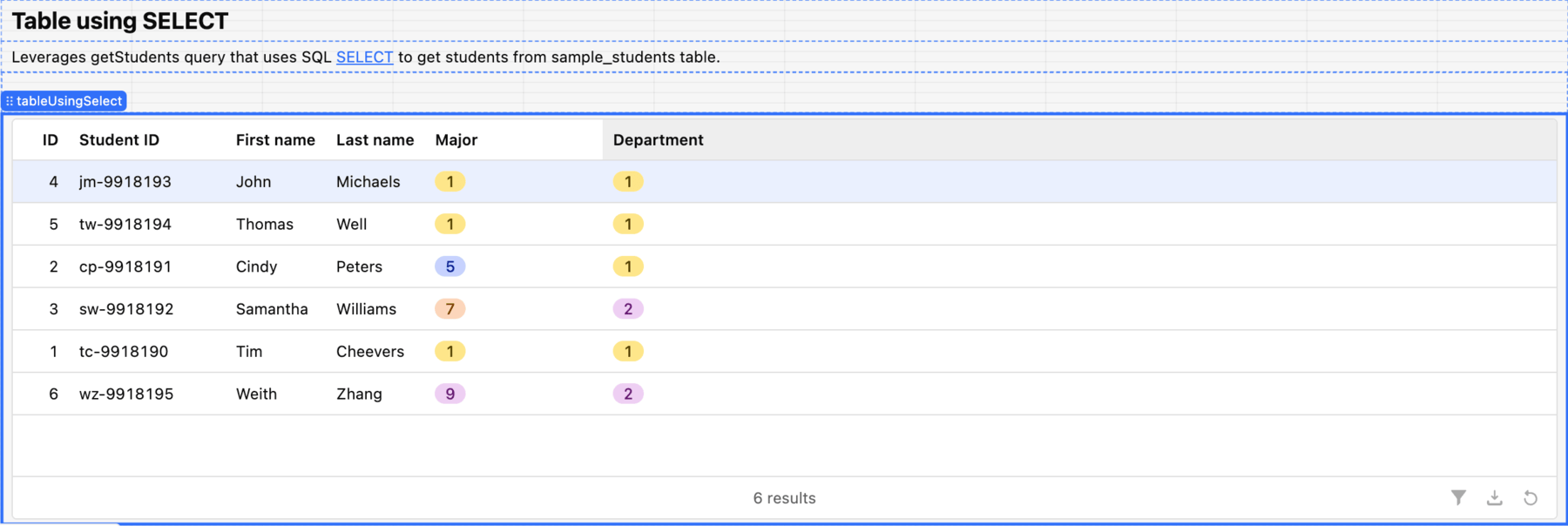Click last name Zhang

point(359,394)
